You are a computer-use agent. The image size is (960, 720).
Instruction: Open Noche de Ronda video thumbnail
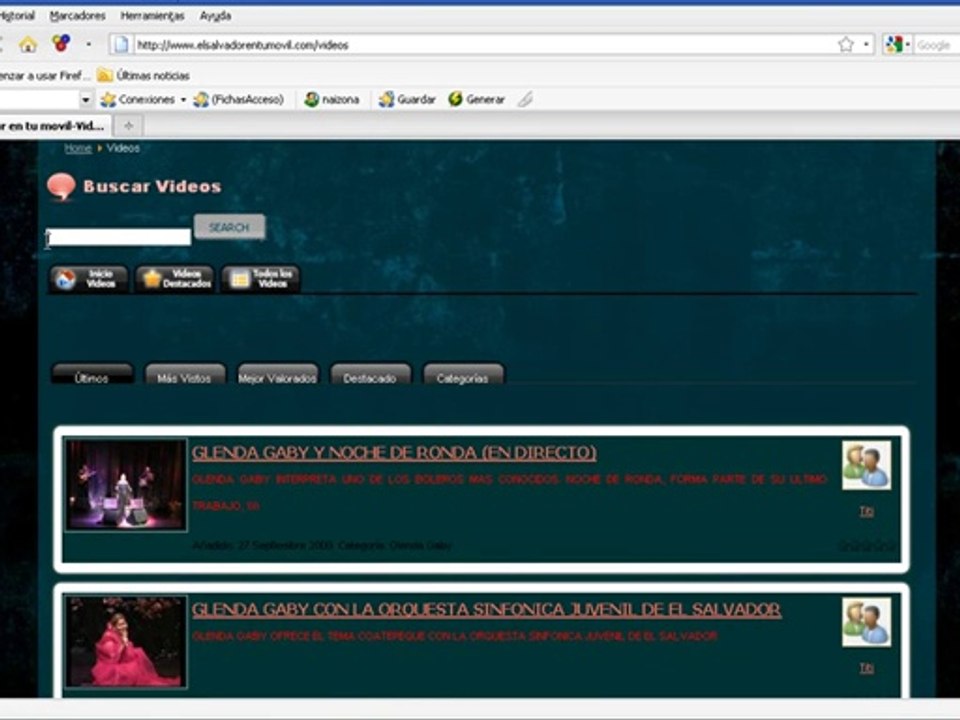pyautogui.click(x=126, y=484)
